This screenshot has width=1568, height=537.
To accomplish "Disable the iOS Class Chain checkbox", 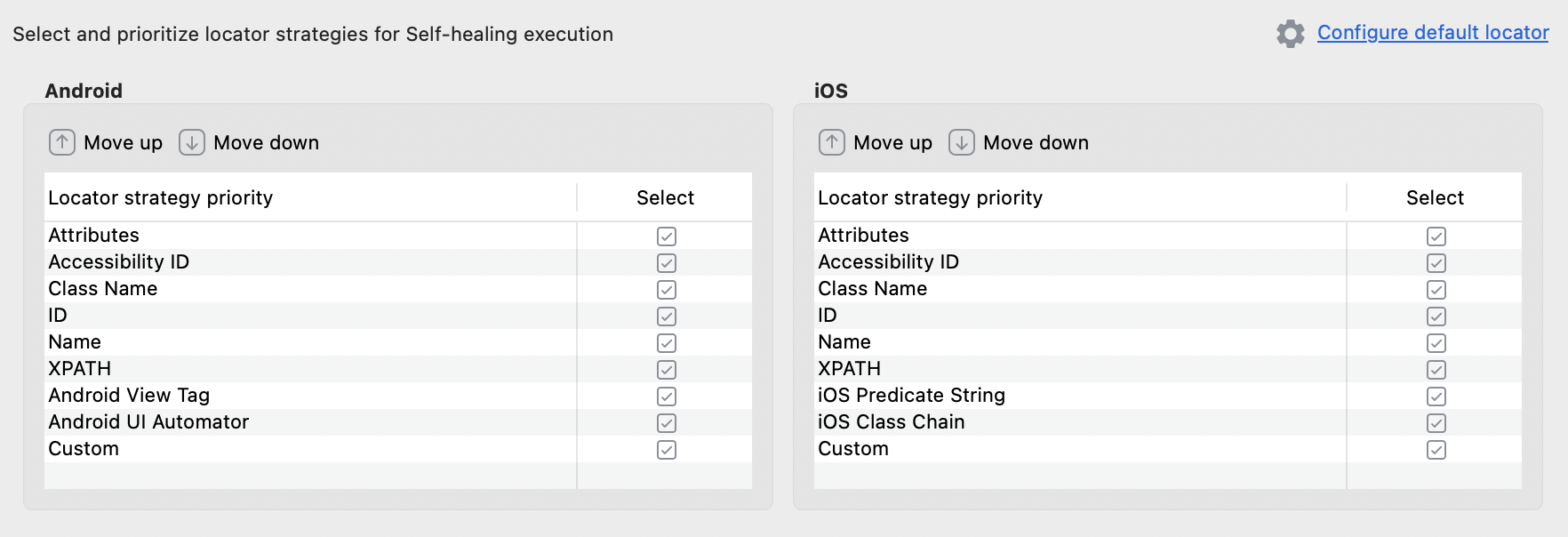I will 1436,423.
